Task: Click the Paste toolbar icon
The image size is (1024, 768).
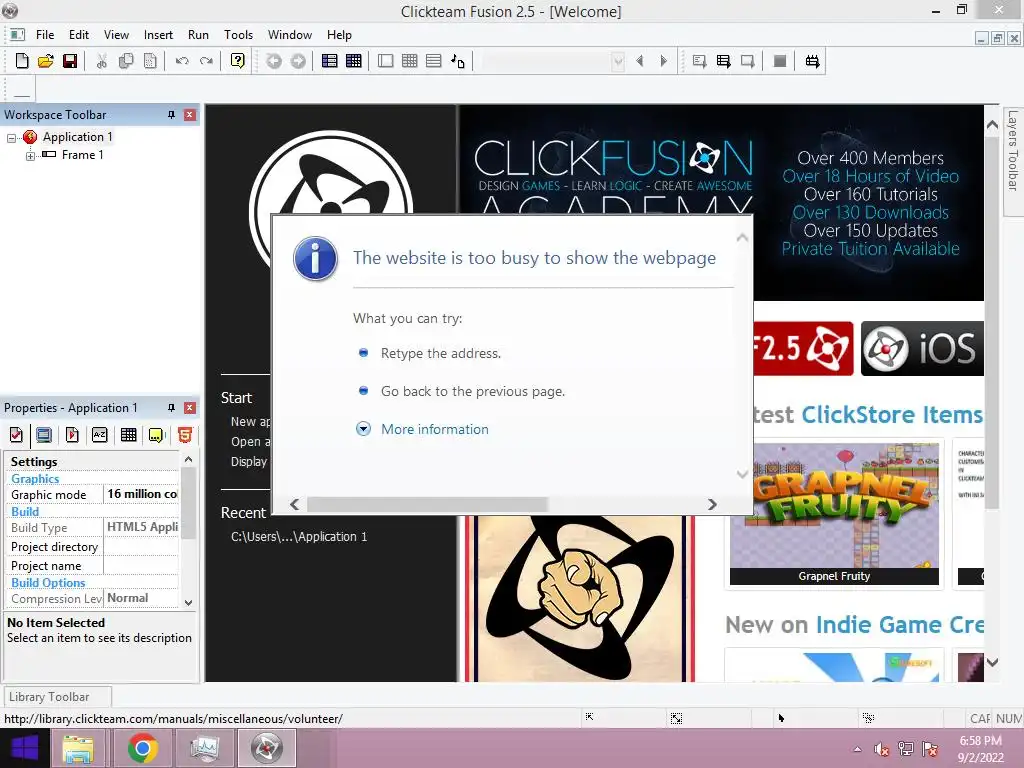Action: tap(150, 61)
